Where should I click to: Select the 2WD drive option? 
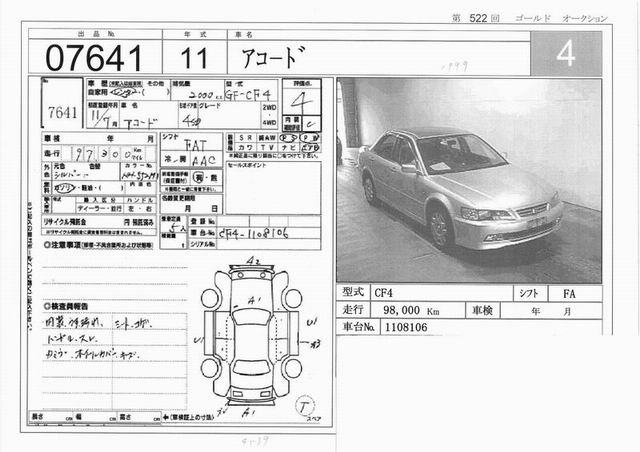(x=269, y=107)
